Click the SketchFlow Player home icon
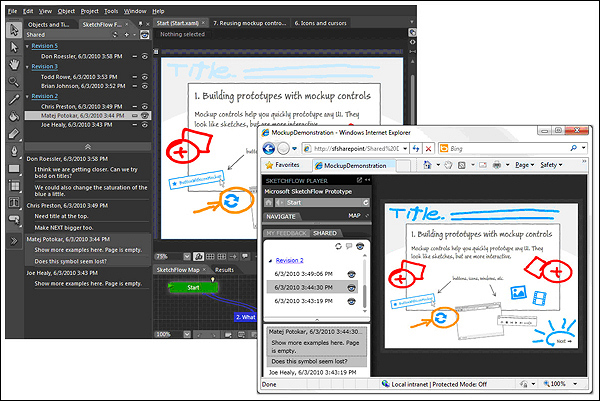Screen dimensions: 600x401 (269, 202)
